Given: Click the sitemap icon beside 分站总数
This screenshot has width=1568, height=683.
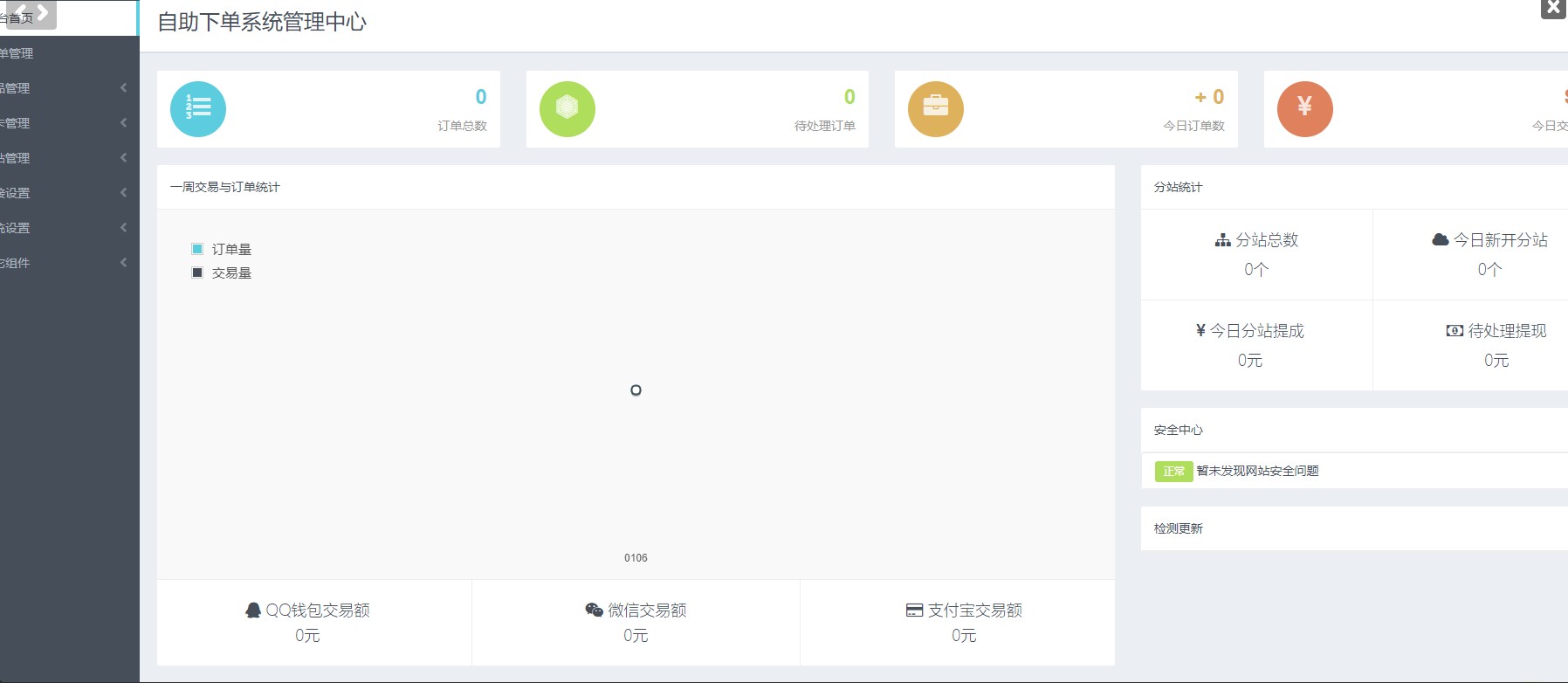Looking at the screenshot, I should pyautogui.click(x=1223, y=239).
